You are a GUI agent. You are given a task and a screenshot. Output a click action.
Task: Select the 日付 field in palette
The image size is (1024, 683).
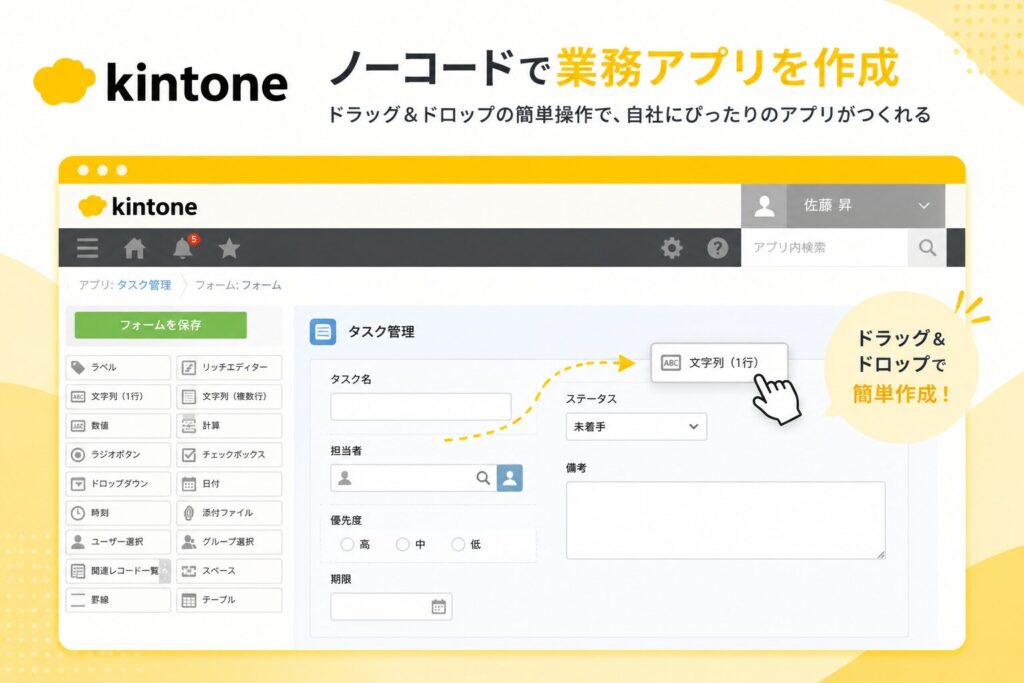(229, 484)
